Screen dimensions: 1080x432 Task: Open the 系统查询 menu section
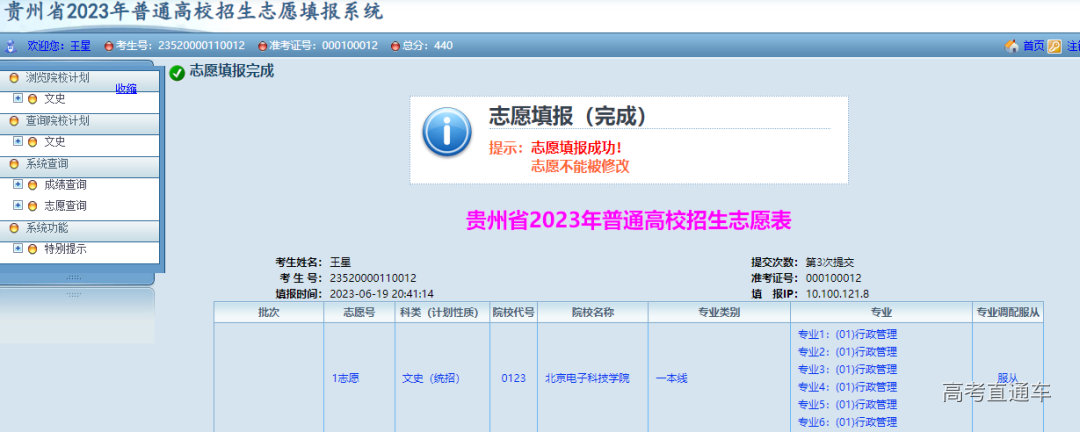47,163
